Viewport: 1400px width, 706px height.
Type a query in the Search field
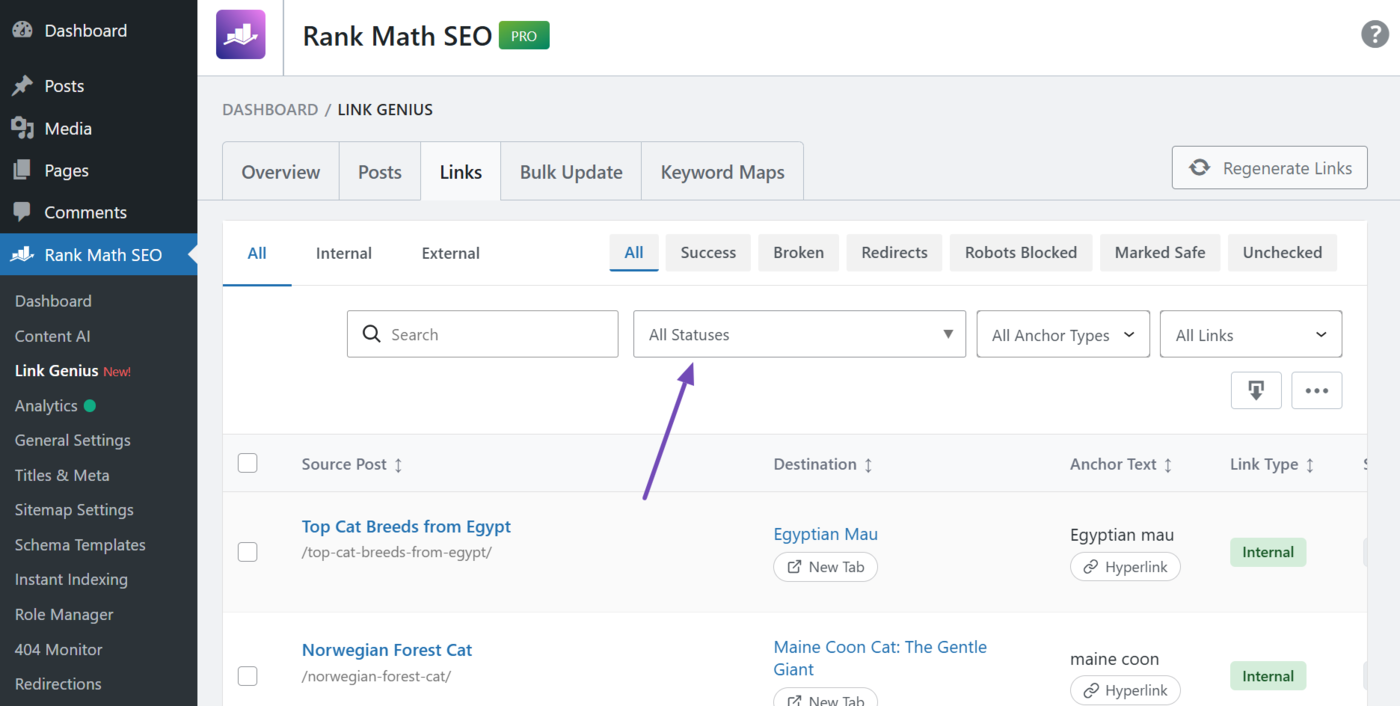[x=490, y=334]
